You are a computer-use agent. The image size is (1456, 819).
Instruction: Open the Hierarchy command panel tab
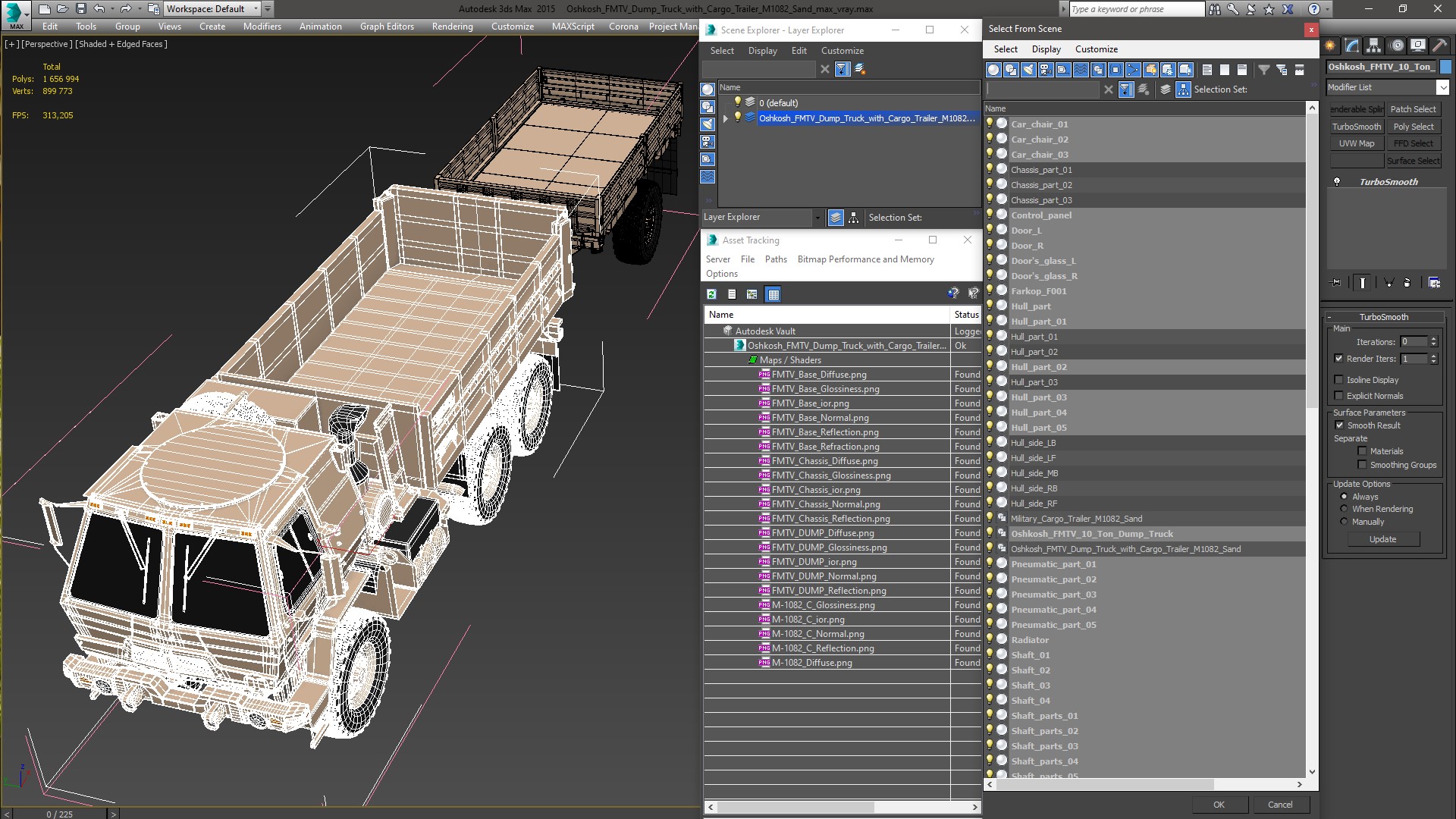coord(1373,45)
